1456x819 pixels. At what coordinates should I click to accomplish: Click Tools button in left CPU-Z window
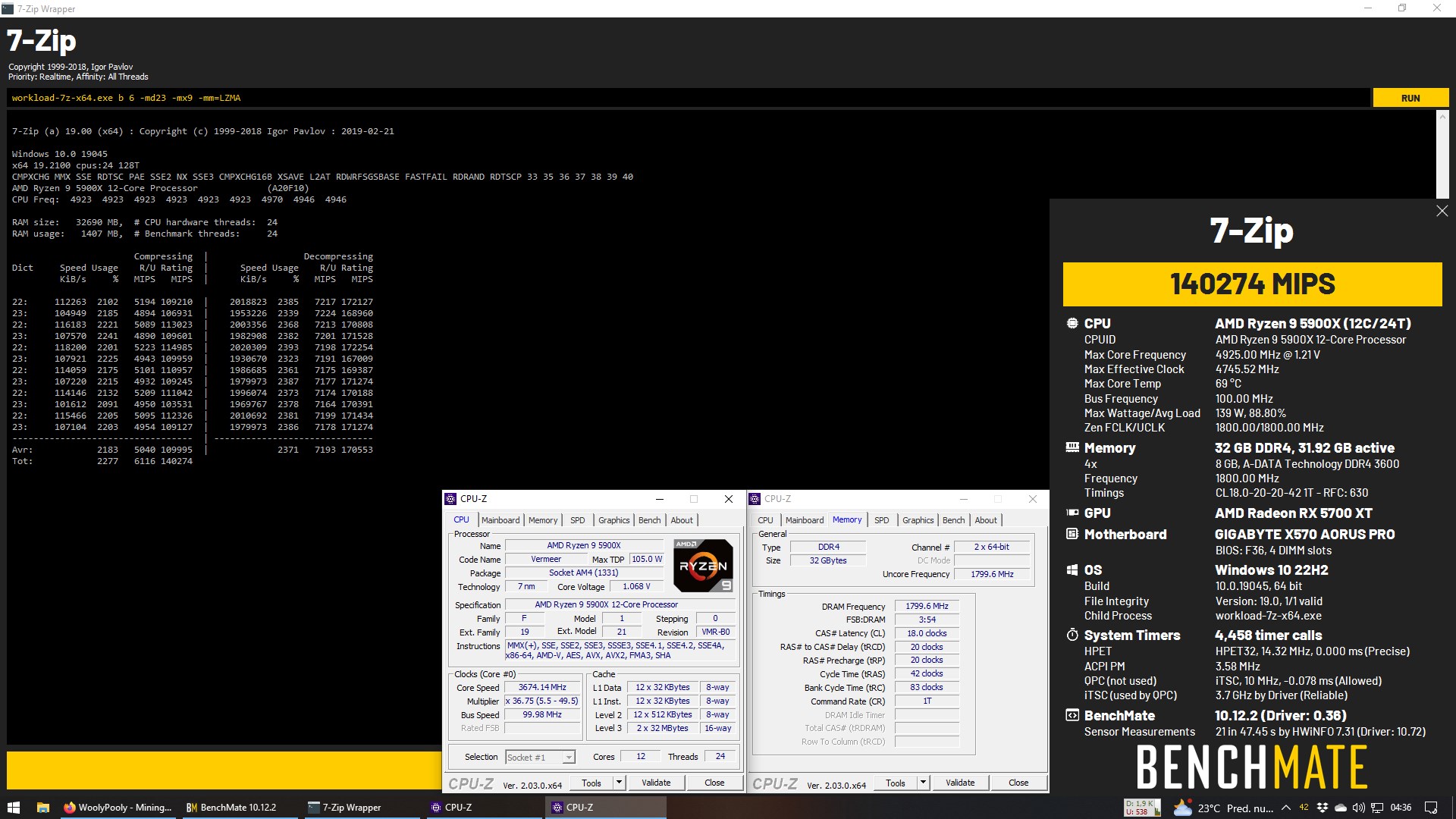pos(591,783)
